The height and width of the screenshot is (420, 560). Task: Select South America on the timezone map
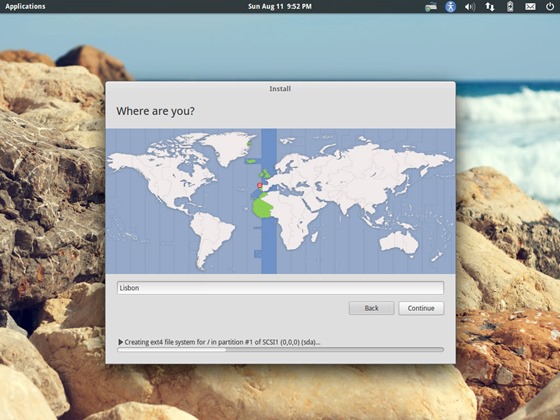[x=212, y=238]
